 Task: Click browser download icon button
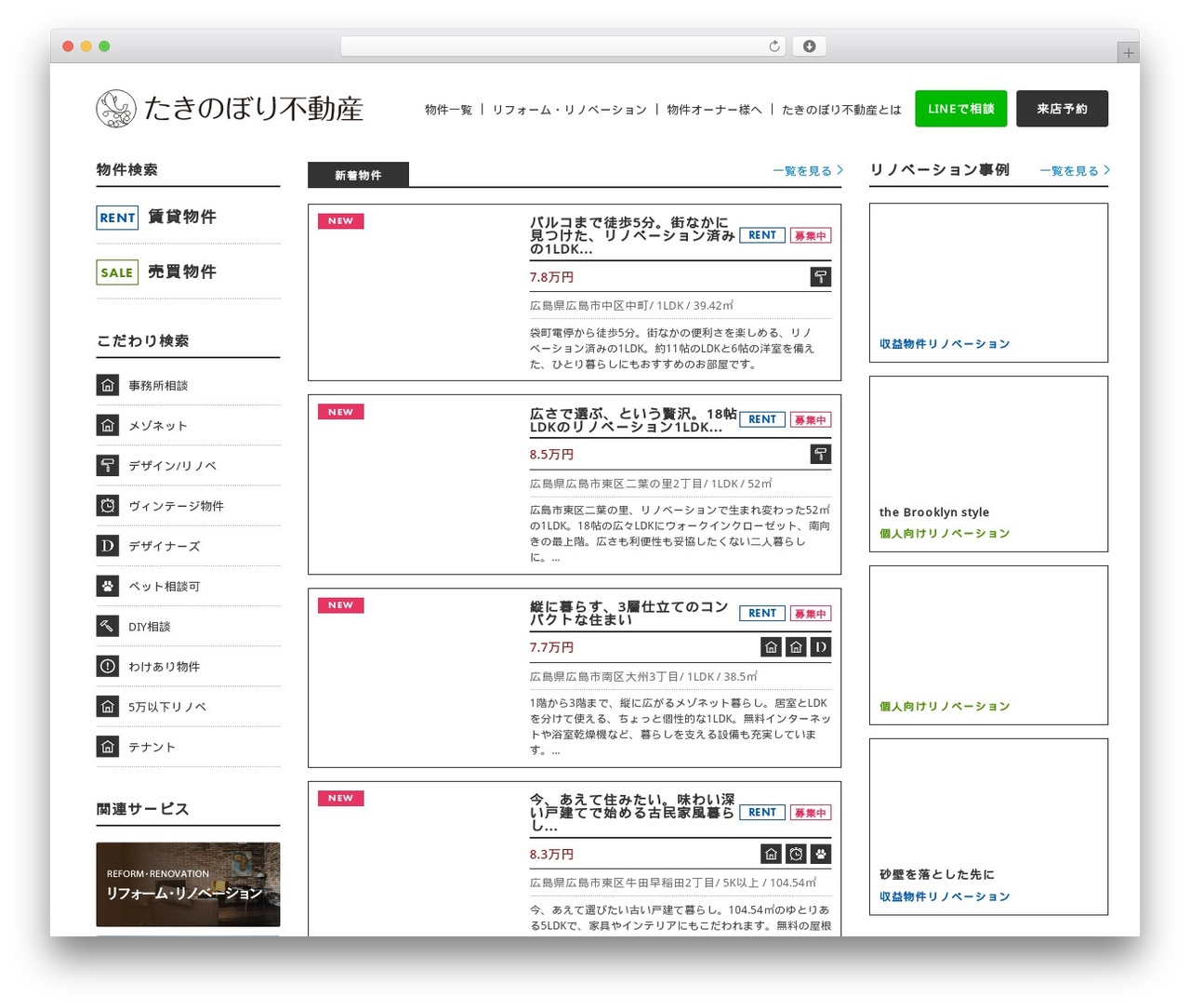pyautogui.click(x=809, y=46)
